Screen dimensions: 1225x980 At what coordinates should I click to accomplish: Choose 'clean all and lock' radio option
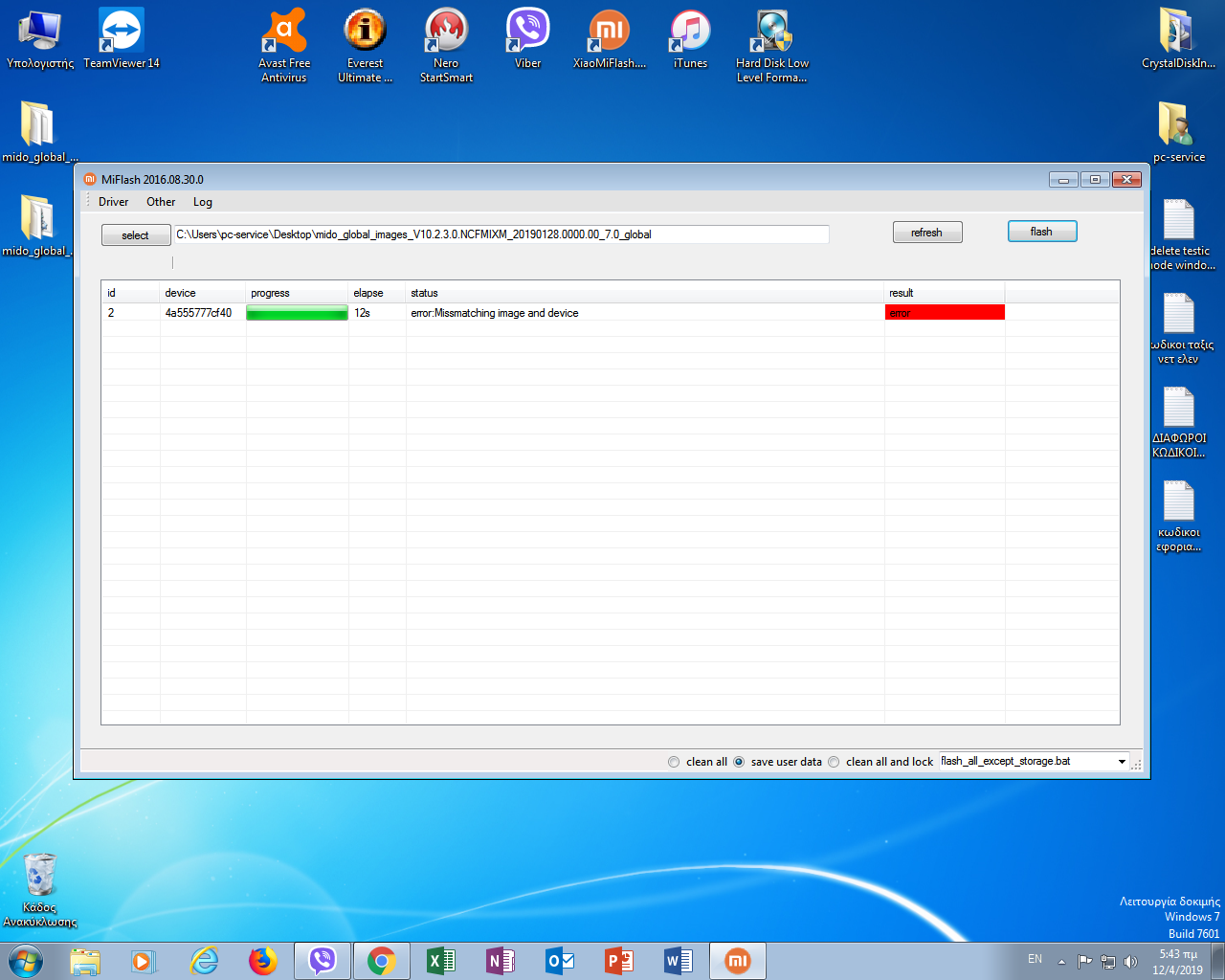834,762
